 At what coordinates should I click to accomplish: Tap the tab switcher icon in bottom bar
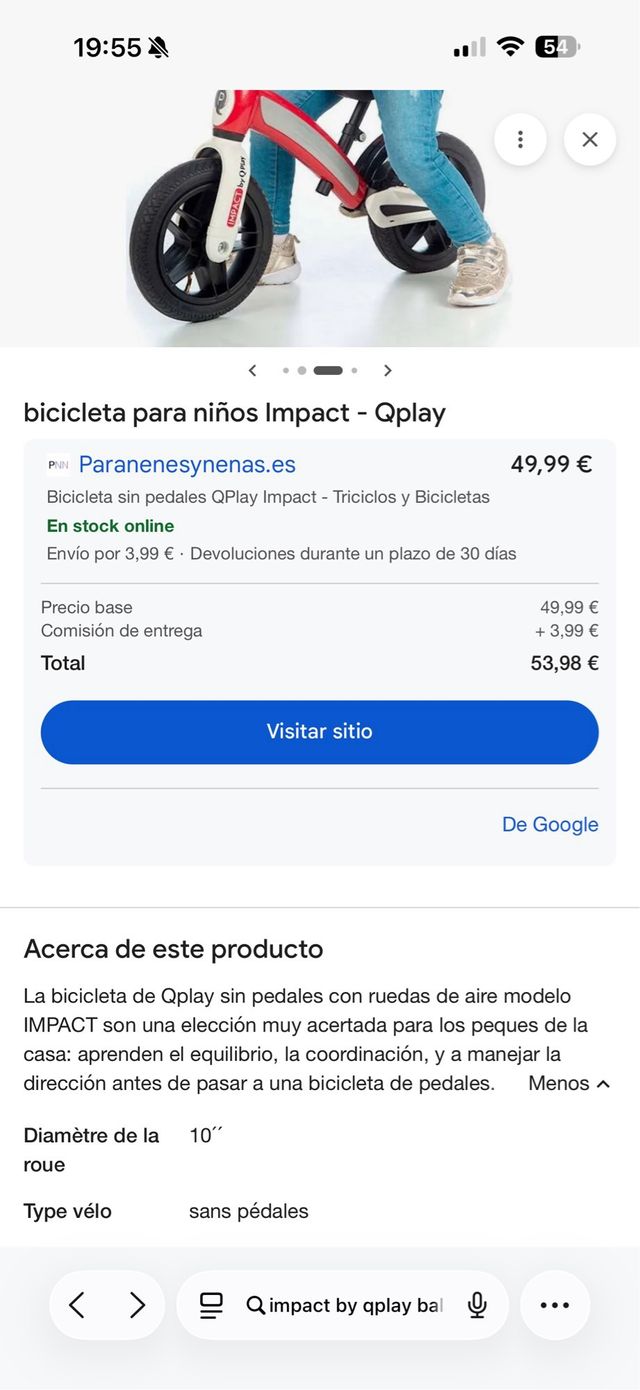[x=211, y=1305]
